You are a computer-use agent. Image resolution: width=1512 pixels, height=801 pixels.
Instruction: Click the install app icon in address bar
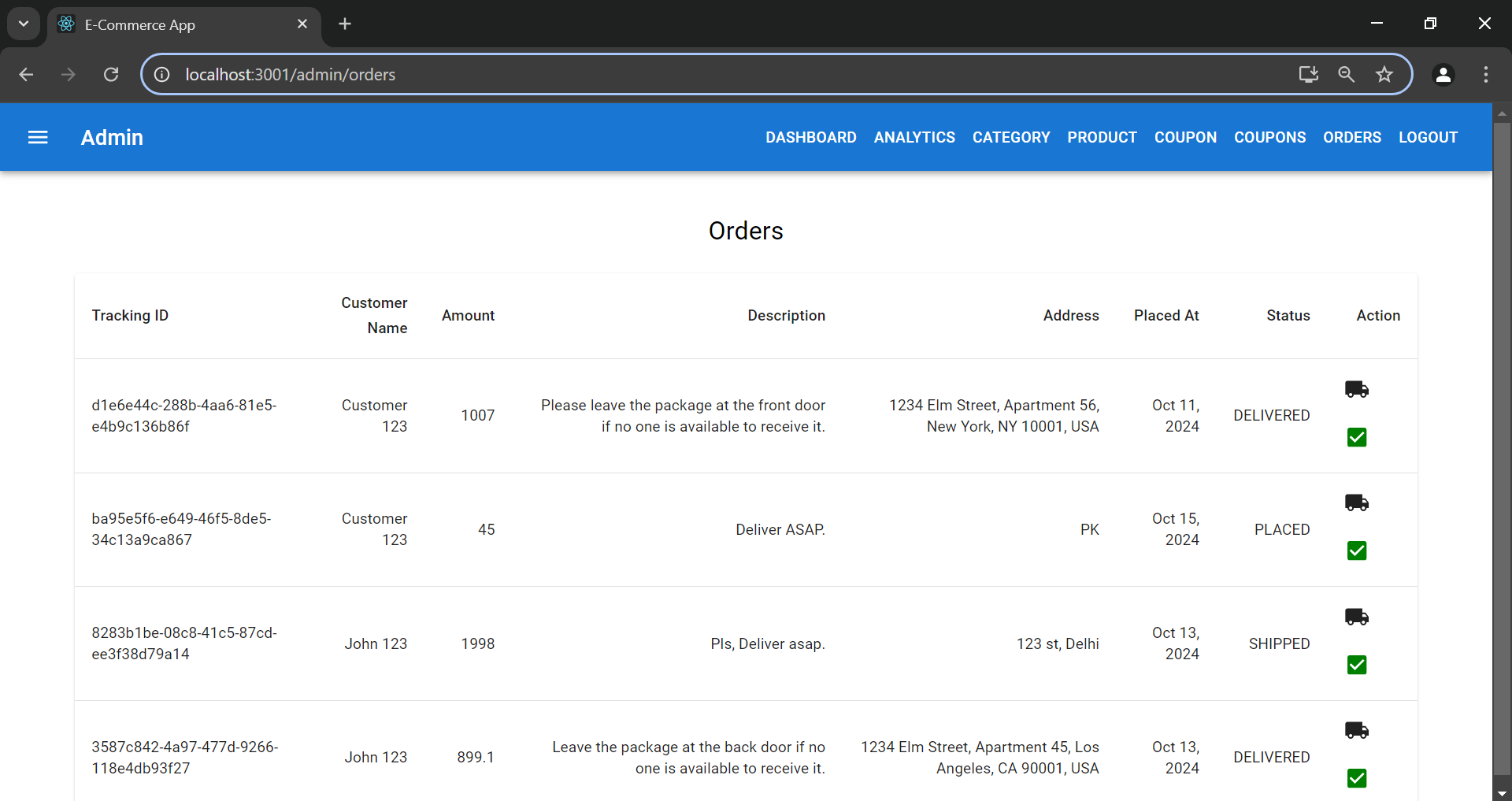(1308, 74)
